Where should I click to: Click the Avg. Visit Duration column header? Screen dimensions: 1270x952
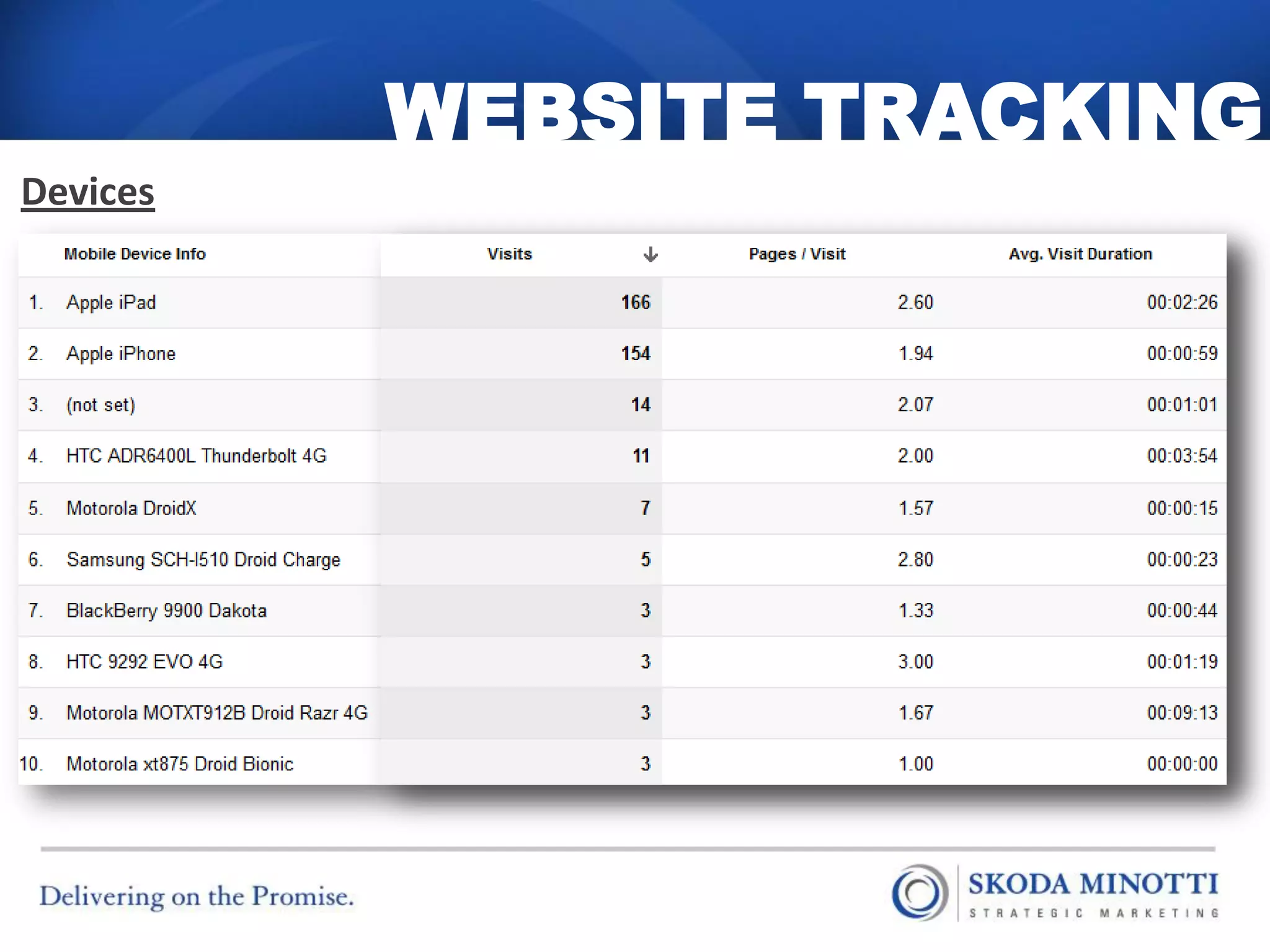[x=1080, y=254]
